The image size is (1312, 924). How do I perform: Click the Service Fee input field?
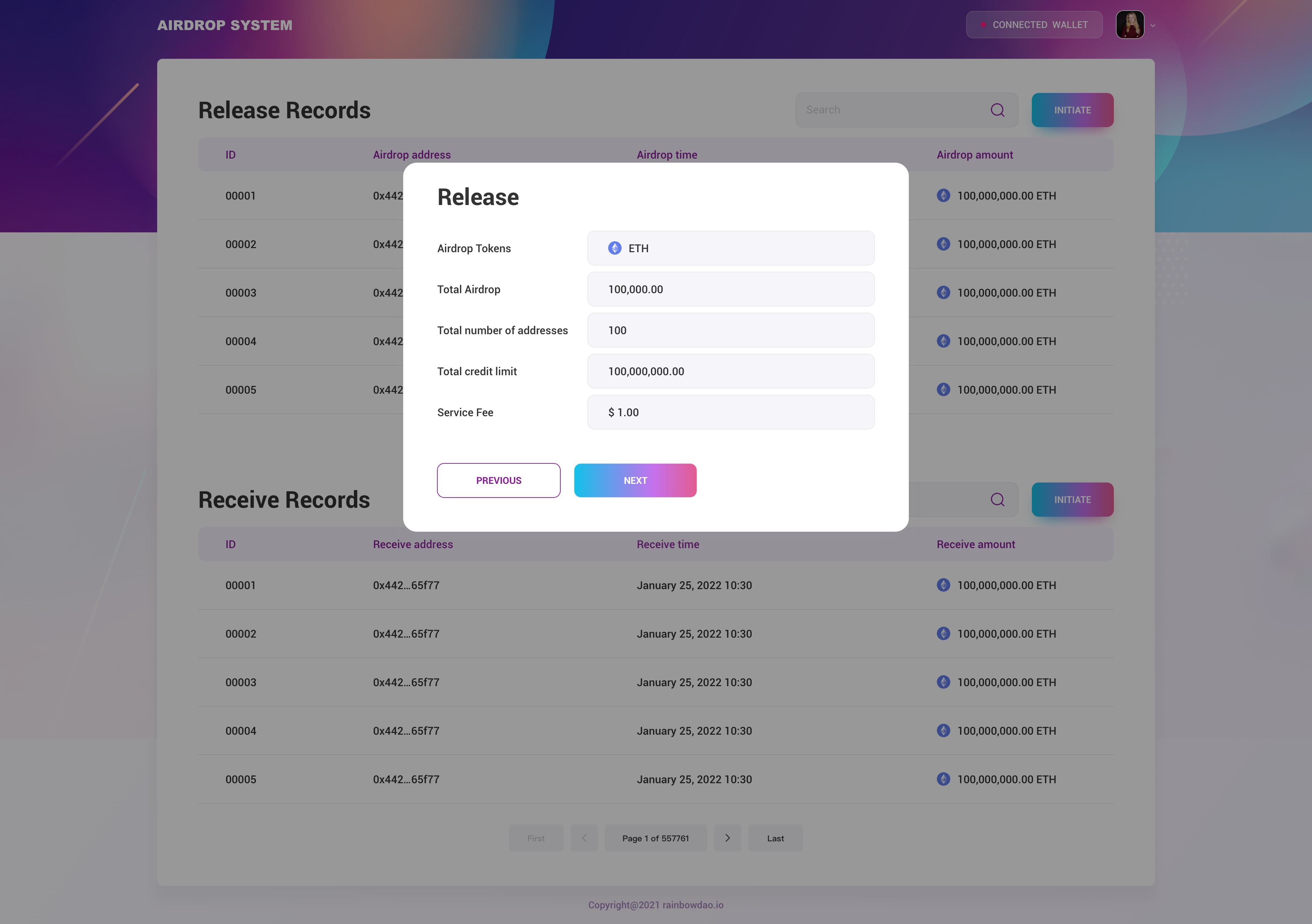coord(730,412)
